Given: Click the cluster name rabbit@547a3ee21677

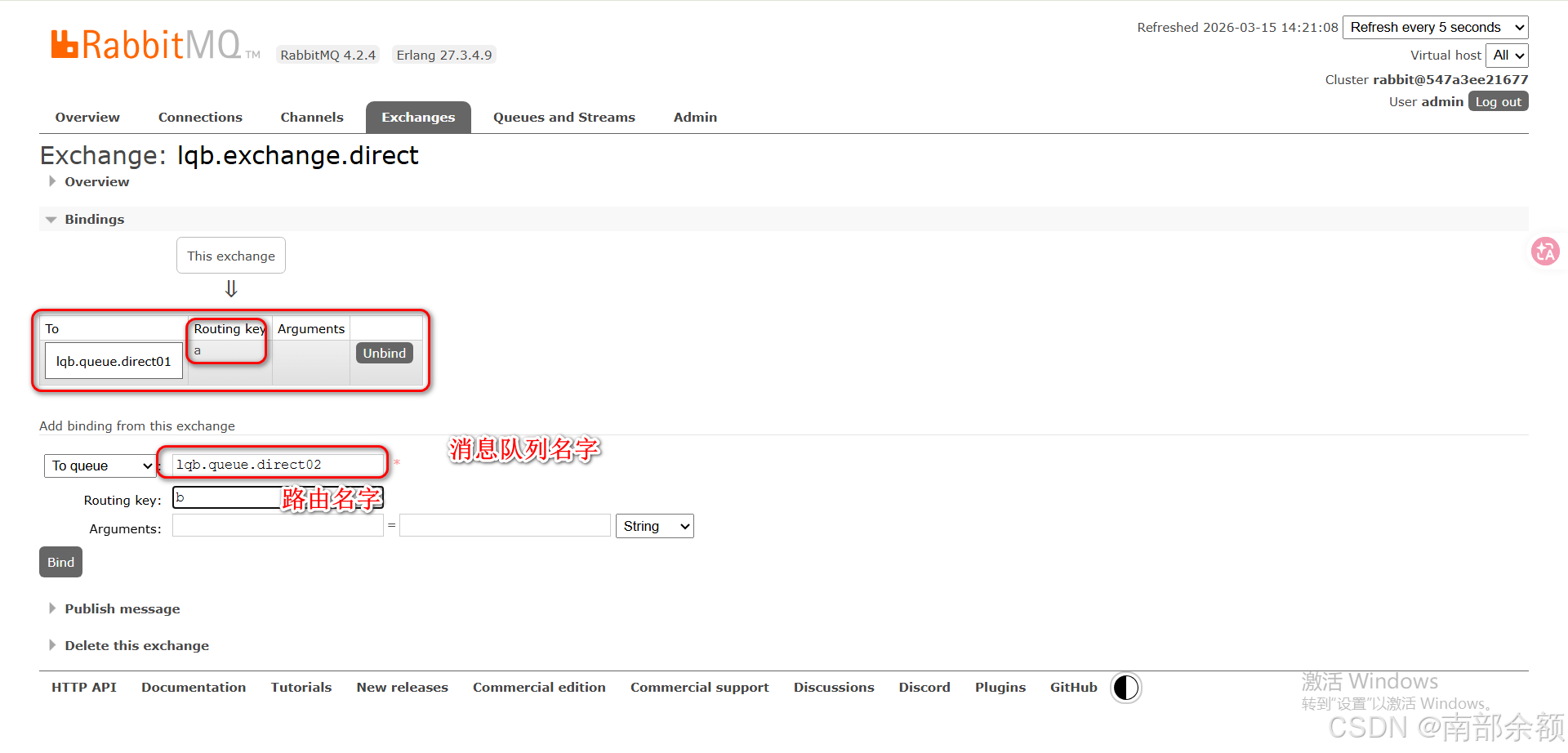Looking at the screenshot, I should coord(1450,79).
